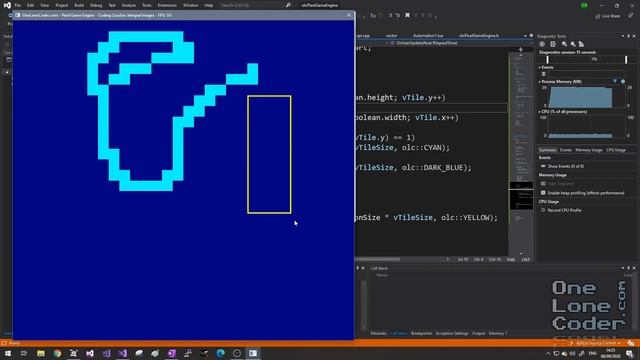Open the View menu

click(x=44, y=5)
